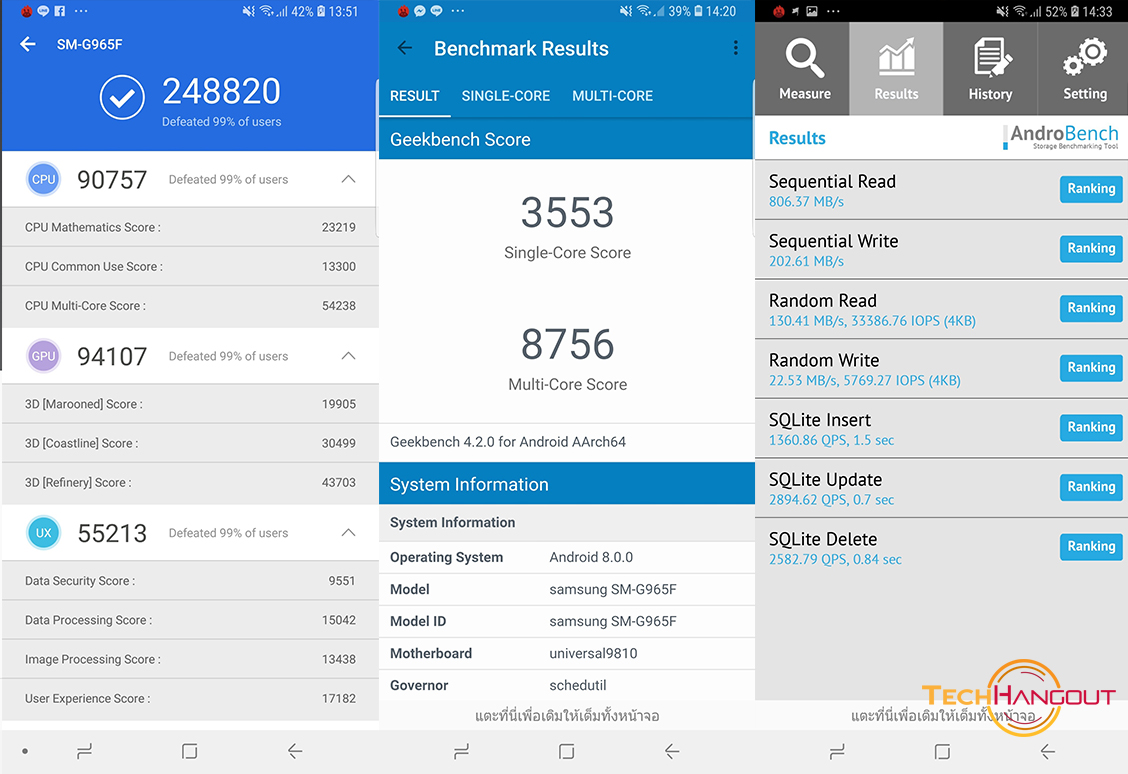Open Ranking for SQLite Insert

1091,428
